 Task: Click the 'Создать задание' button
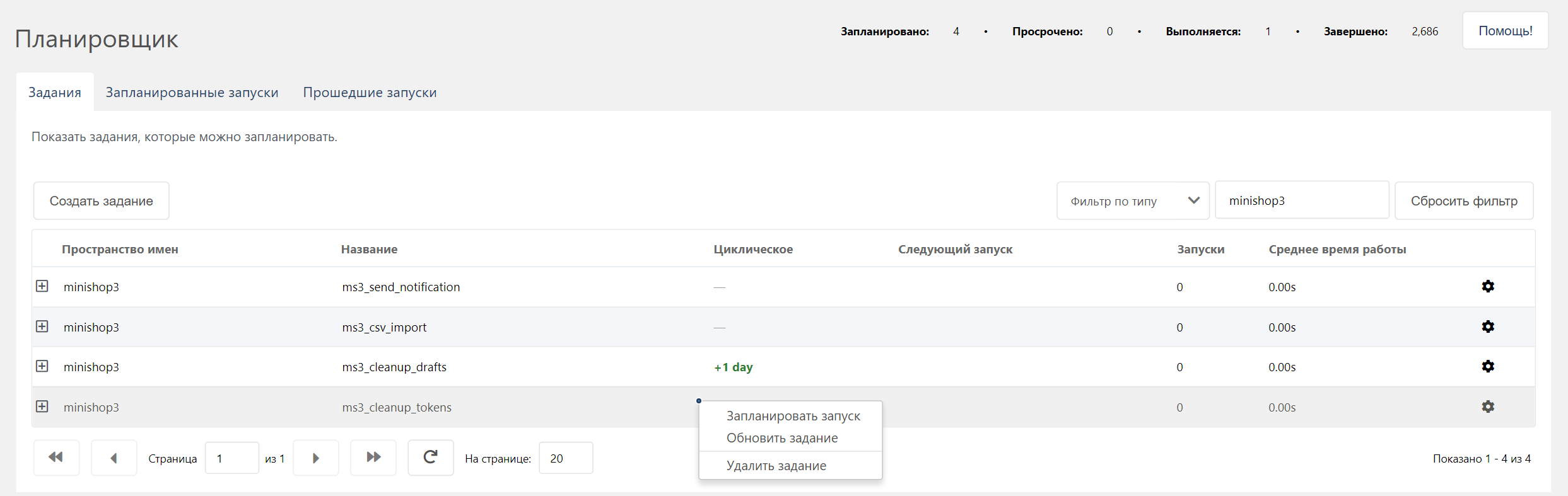(x=102, y=200)
